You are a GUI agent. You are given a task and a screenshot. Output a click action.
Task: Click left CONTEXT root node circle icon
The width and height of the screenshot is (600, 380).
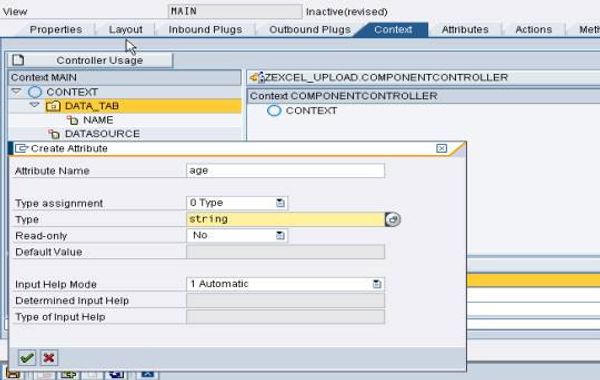[x=35, y=92]
